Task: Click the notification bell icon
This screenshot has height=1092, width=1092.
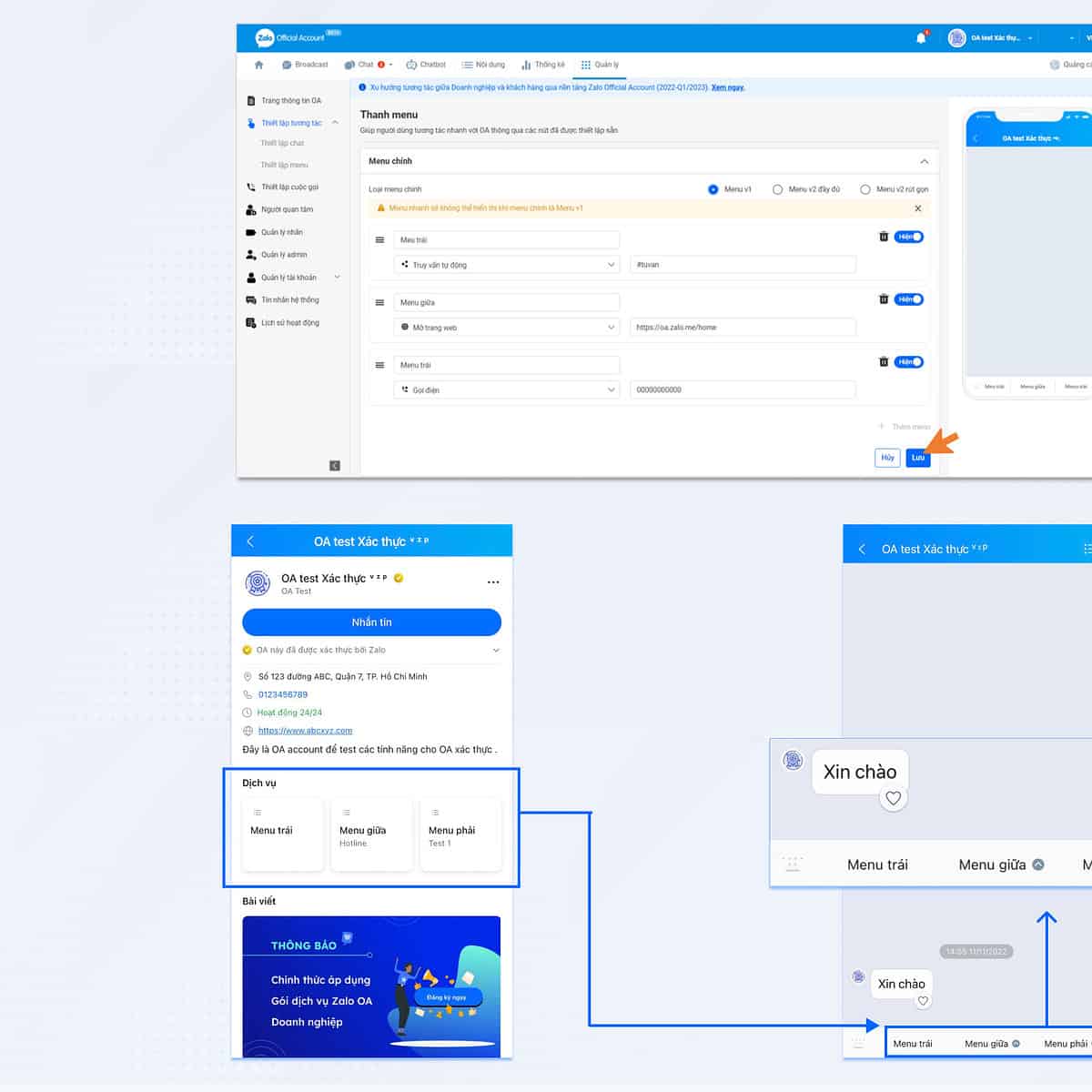Action: pos(920,37)
